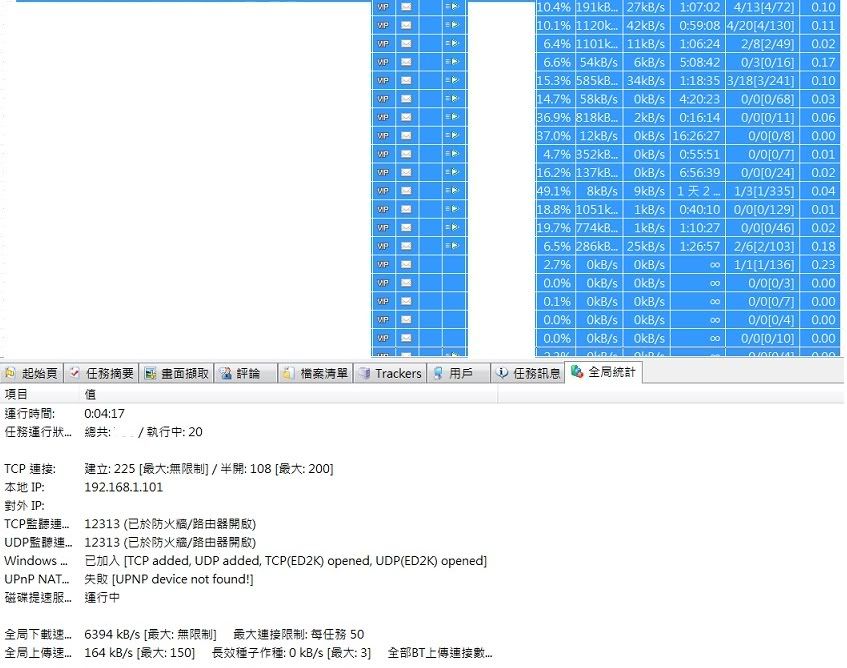Switch to the 評論 tab
The width and height of the screenshot is (847, 668).
click(241, 373)
